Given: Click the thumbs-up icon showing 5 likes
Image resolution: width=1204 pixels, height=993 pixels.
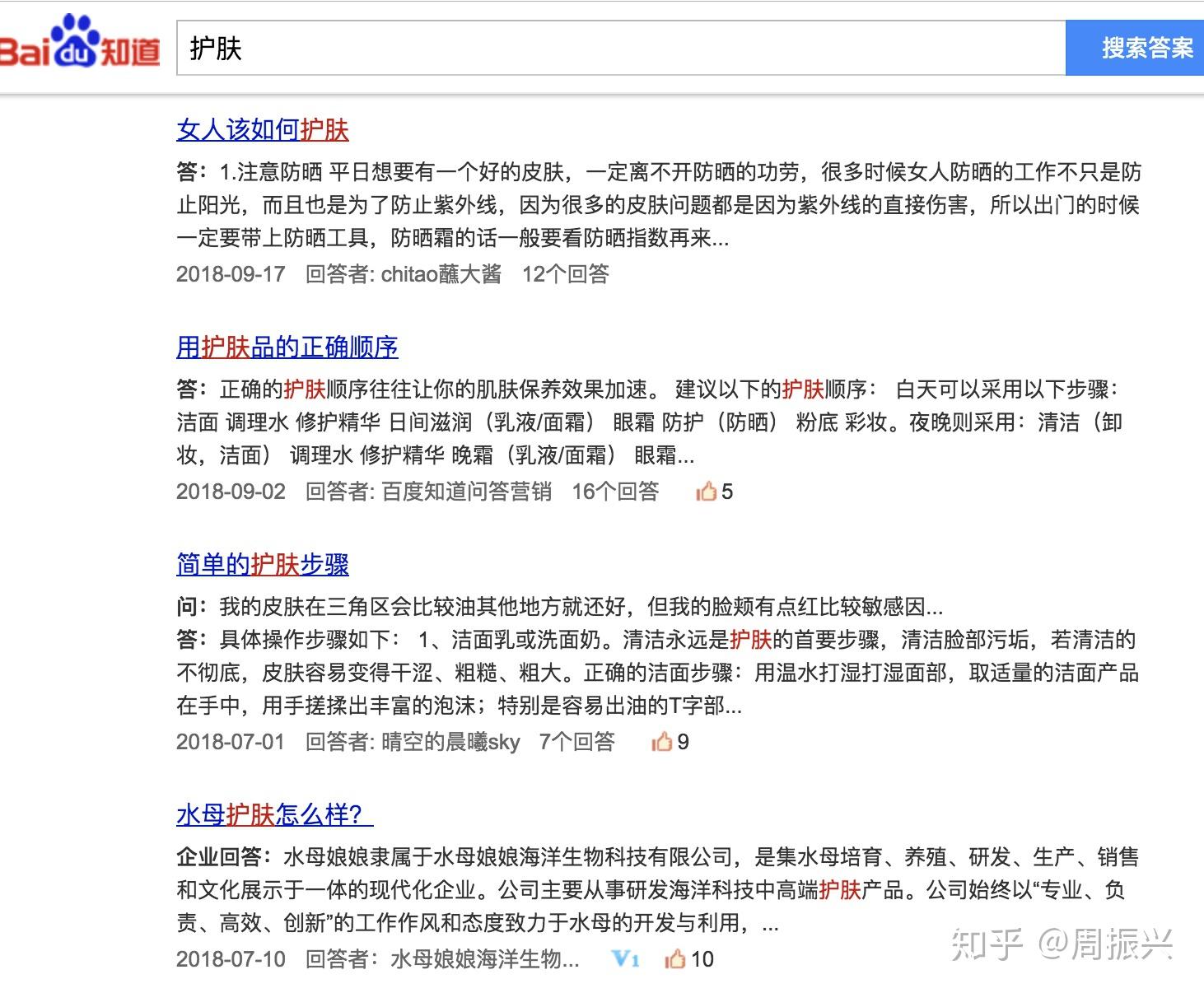Looking at the screenshot, I should (707, 492).
